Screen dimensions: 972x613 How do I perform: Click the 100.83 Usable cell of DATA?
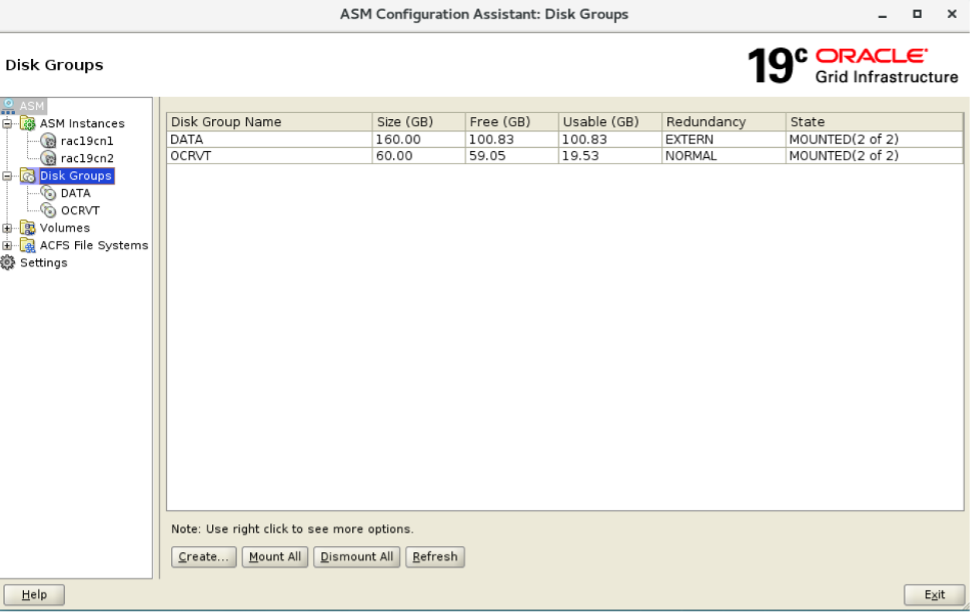click(x=610, y=139)
